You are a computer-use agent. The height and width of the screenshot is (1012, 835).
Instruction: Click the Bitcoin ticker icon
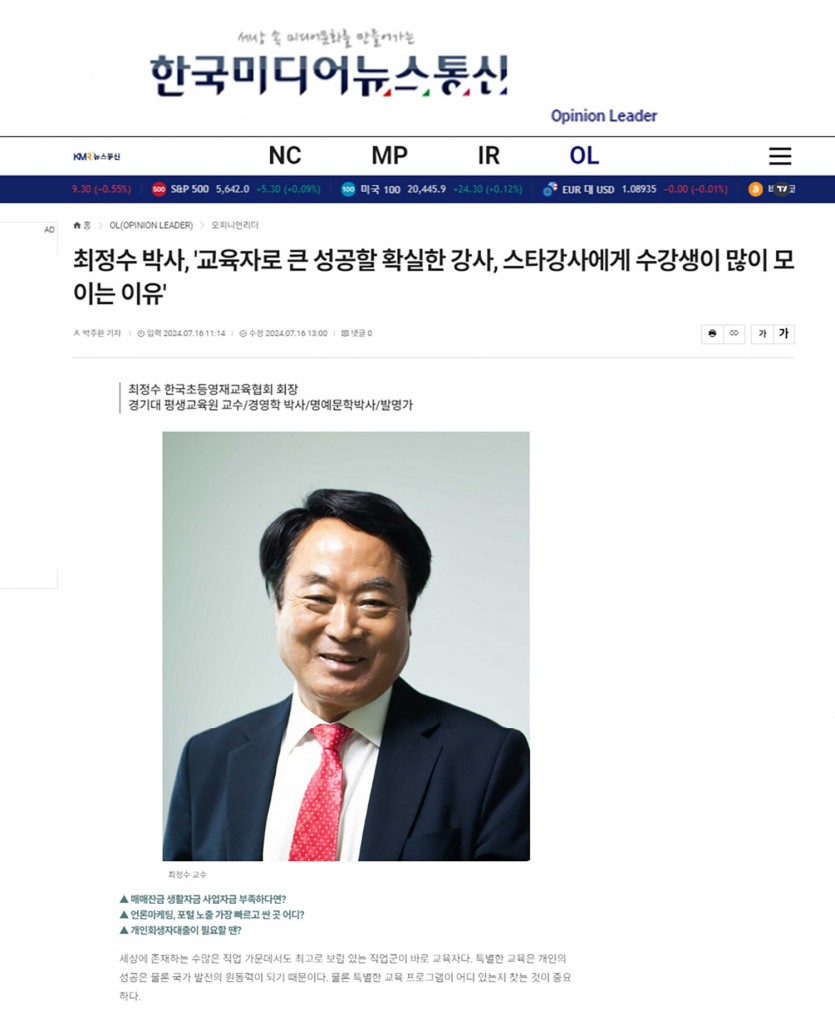coord(755,189)
